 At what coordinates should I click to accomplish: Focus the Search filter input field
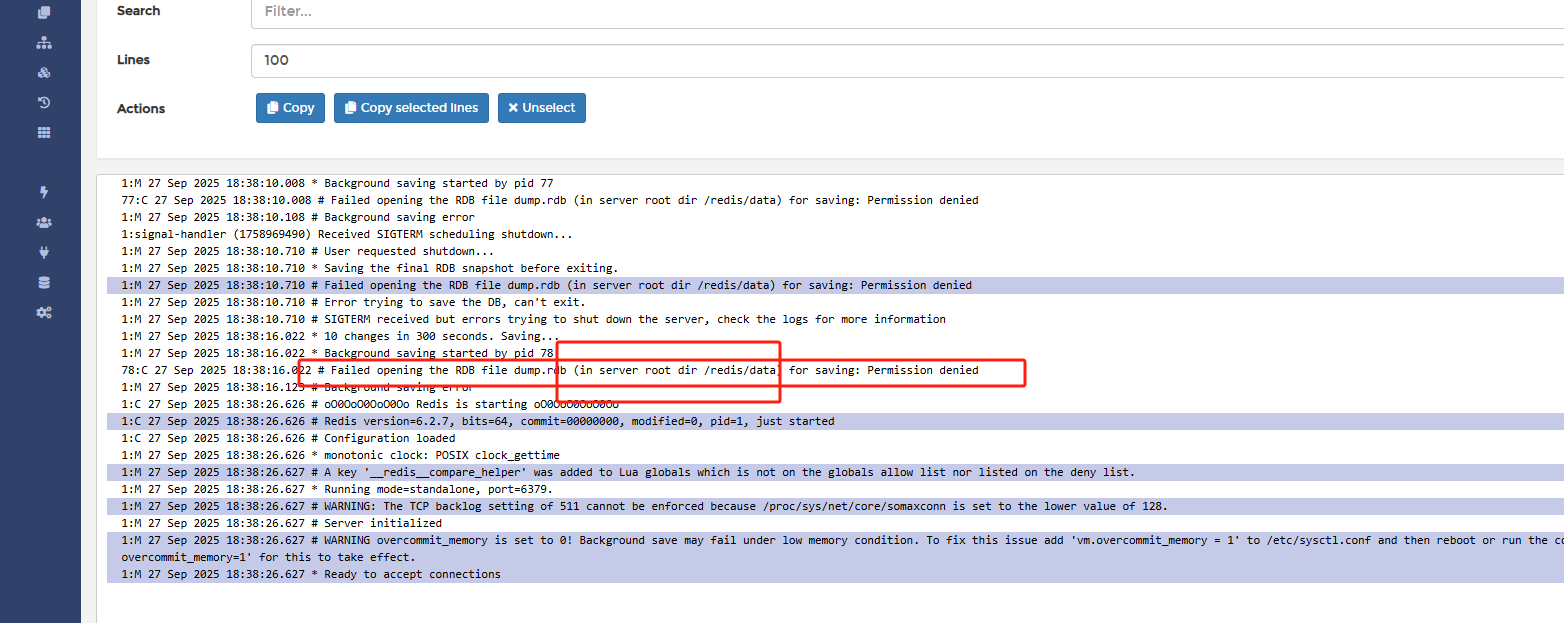pos(907,12)
